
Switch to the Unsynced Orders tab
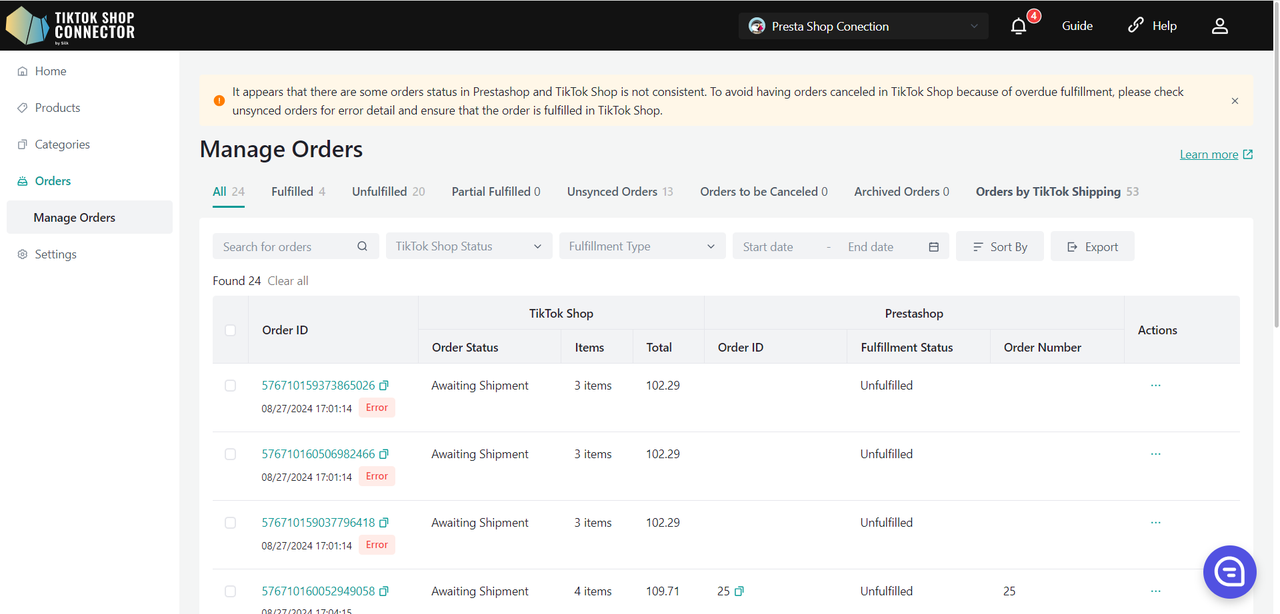tap(620, 192)
